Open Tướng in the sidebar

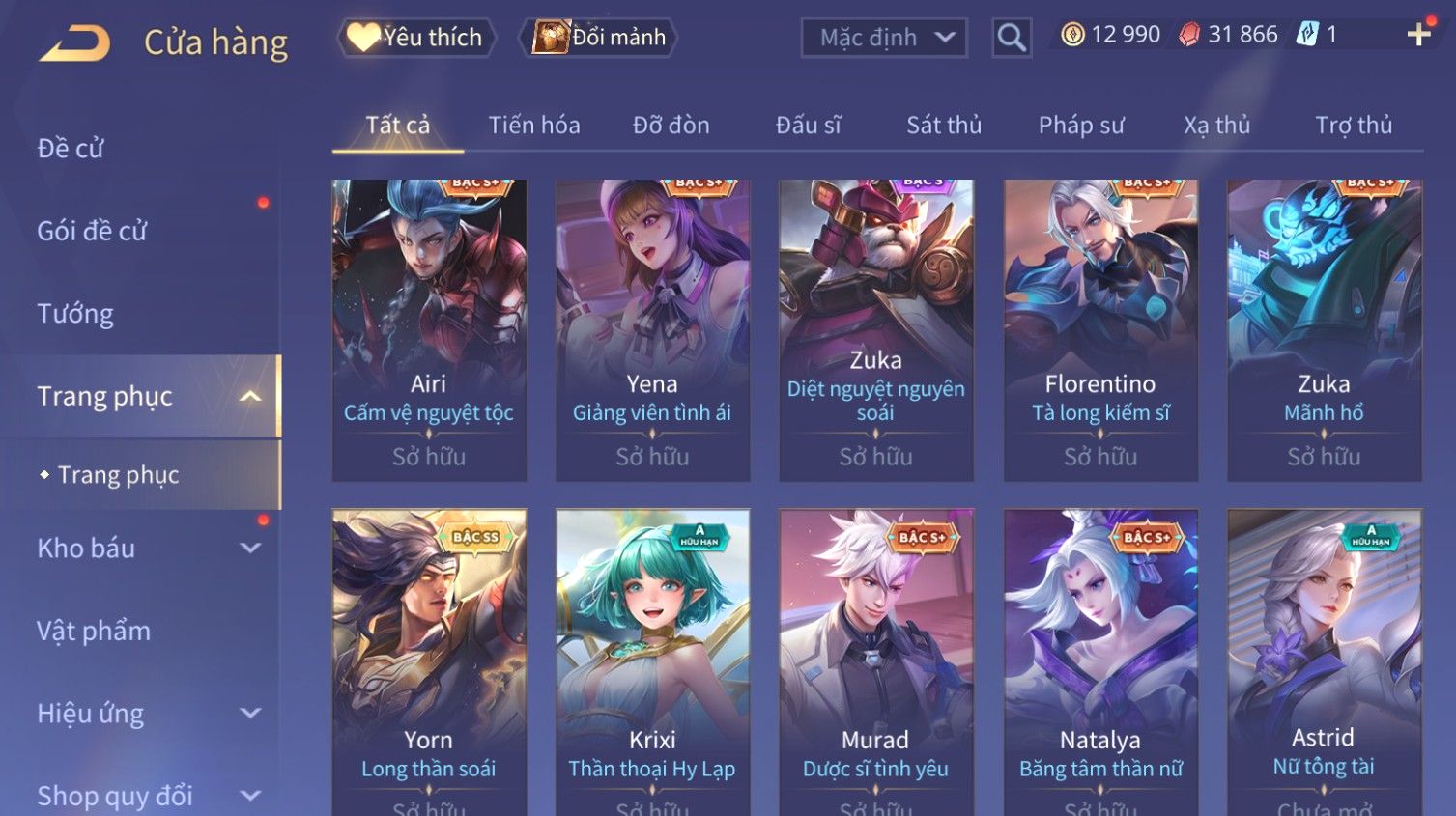click(x=75, y=314)
